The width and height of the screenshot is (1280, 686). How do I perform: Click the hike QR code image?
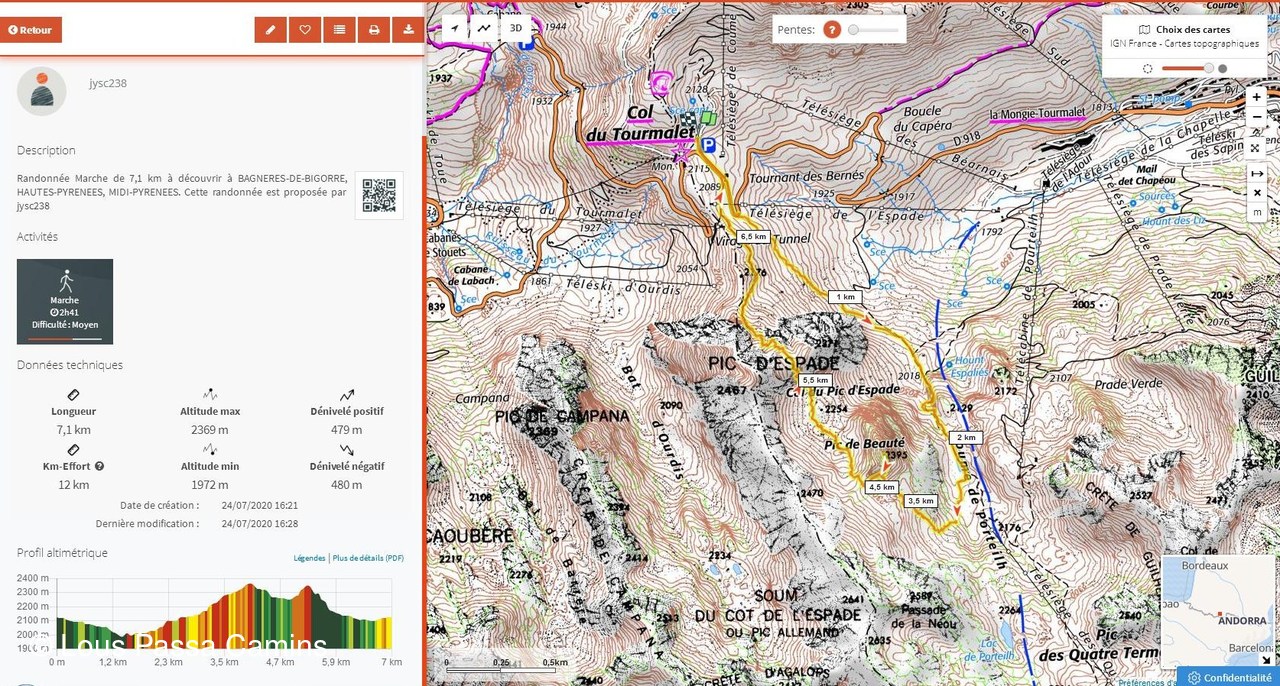[379, 195]
